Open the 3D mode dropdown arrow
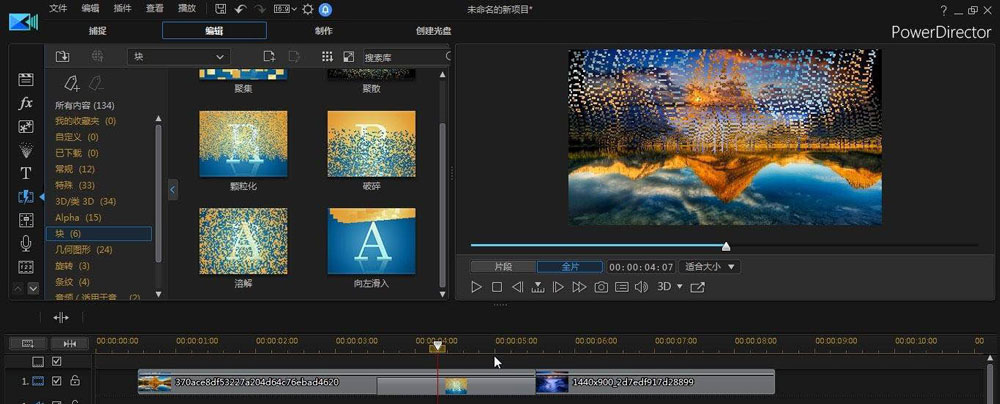 coord(680,287)
